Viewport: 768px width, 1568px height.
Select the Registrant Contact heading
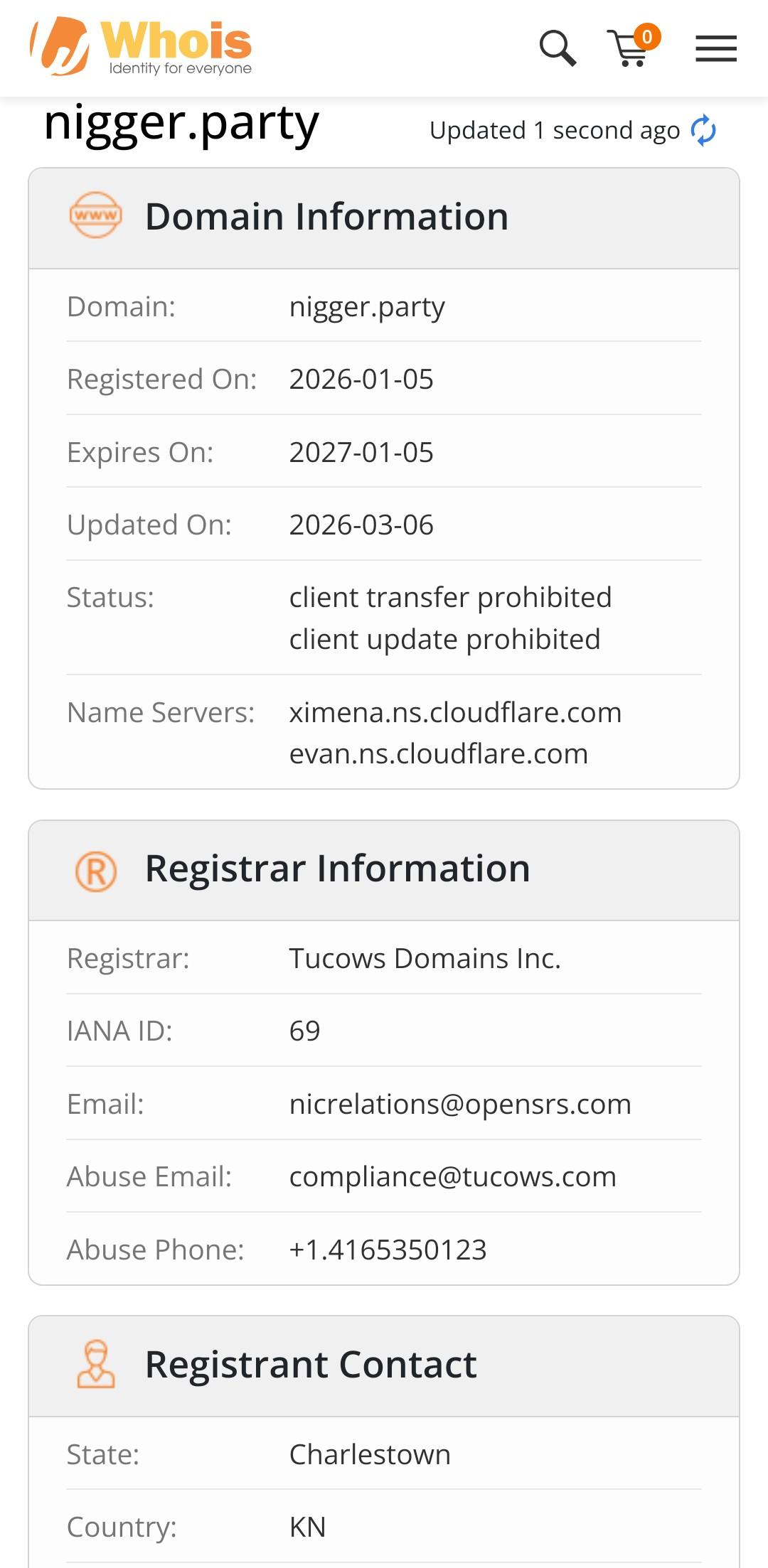pos(311,1365)
